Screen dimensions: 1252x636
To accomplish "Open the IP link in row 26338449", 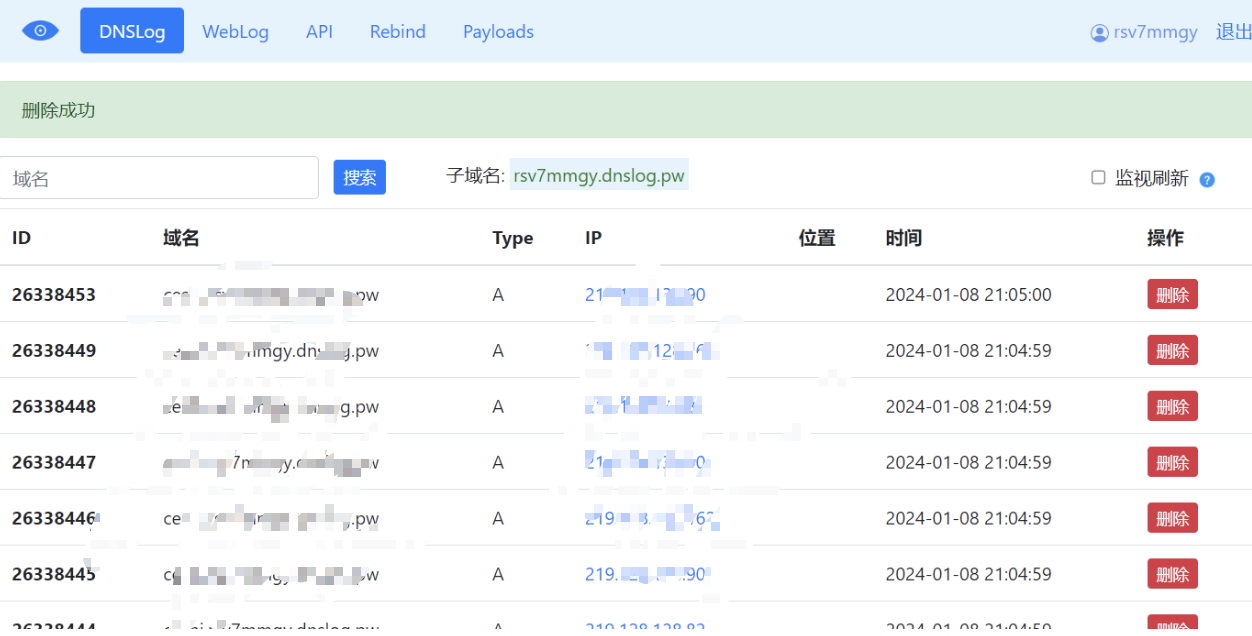I will click(x=650, y=351).
